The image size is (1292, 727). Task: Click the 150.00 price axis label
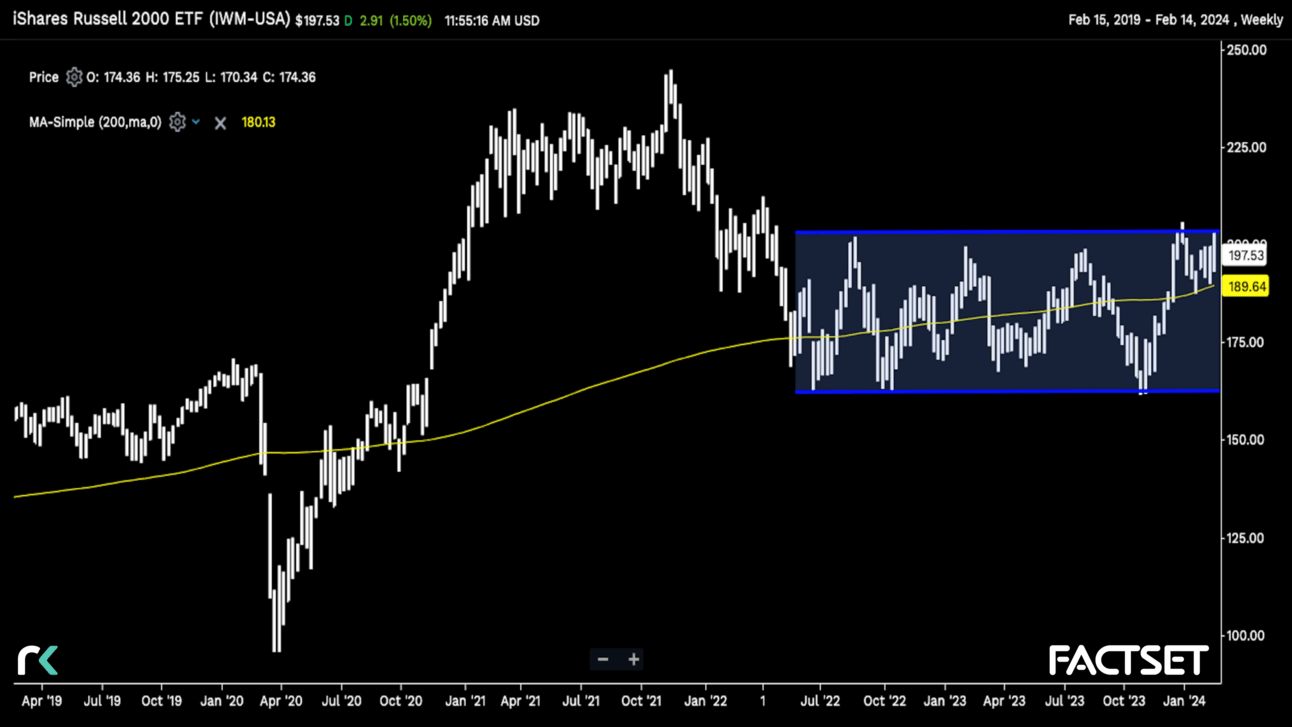pyautogui.click(x=1246, y=440)
